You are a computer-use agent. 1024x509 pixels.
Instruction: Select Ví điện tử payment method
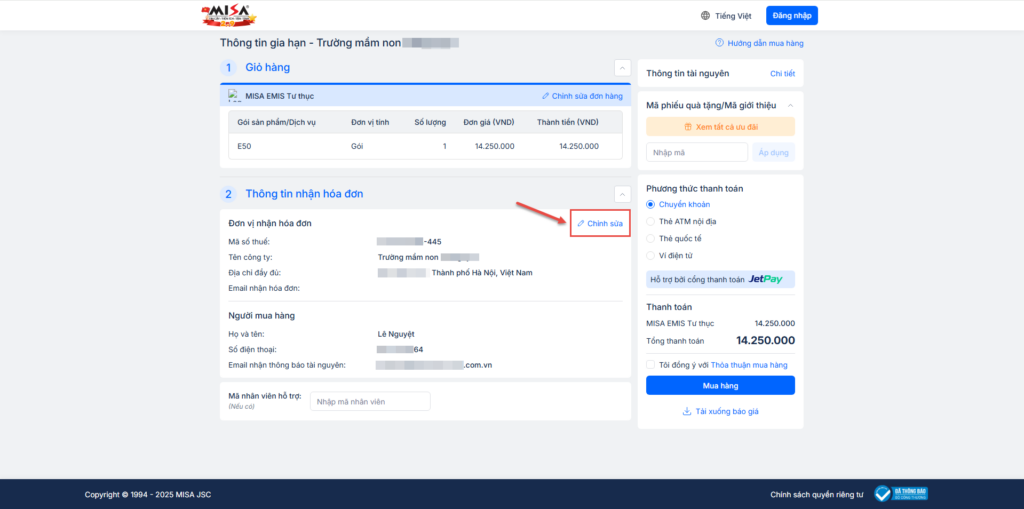(650, 255)
